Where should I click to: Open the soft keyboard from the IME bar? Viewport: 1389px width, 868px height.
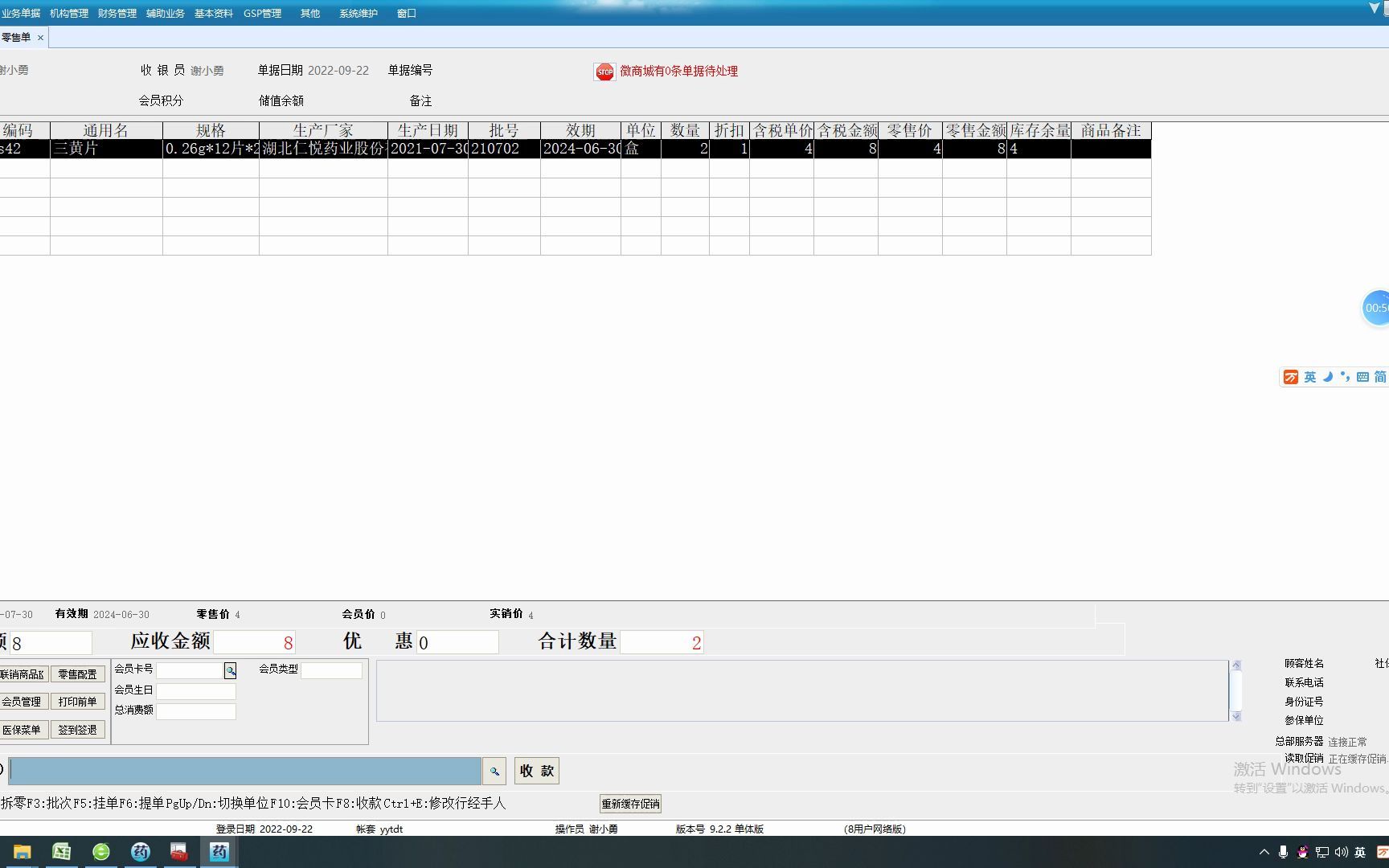tap(1362, 377)
